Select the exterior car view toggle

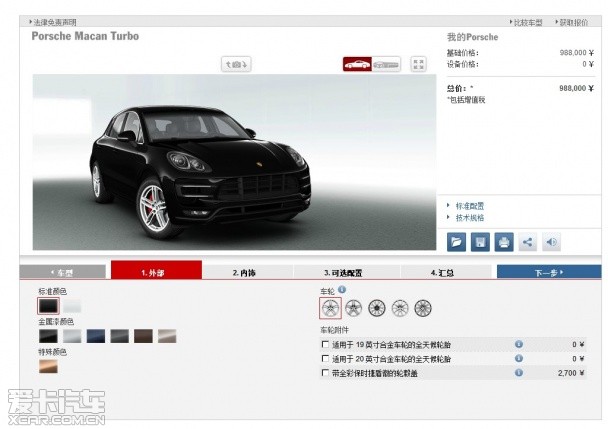pyautogui.click(x=357, y=64)
